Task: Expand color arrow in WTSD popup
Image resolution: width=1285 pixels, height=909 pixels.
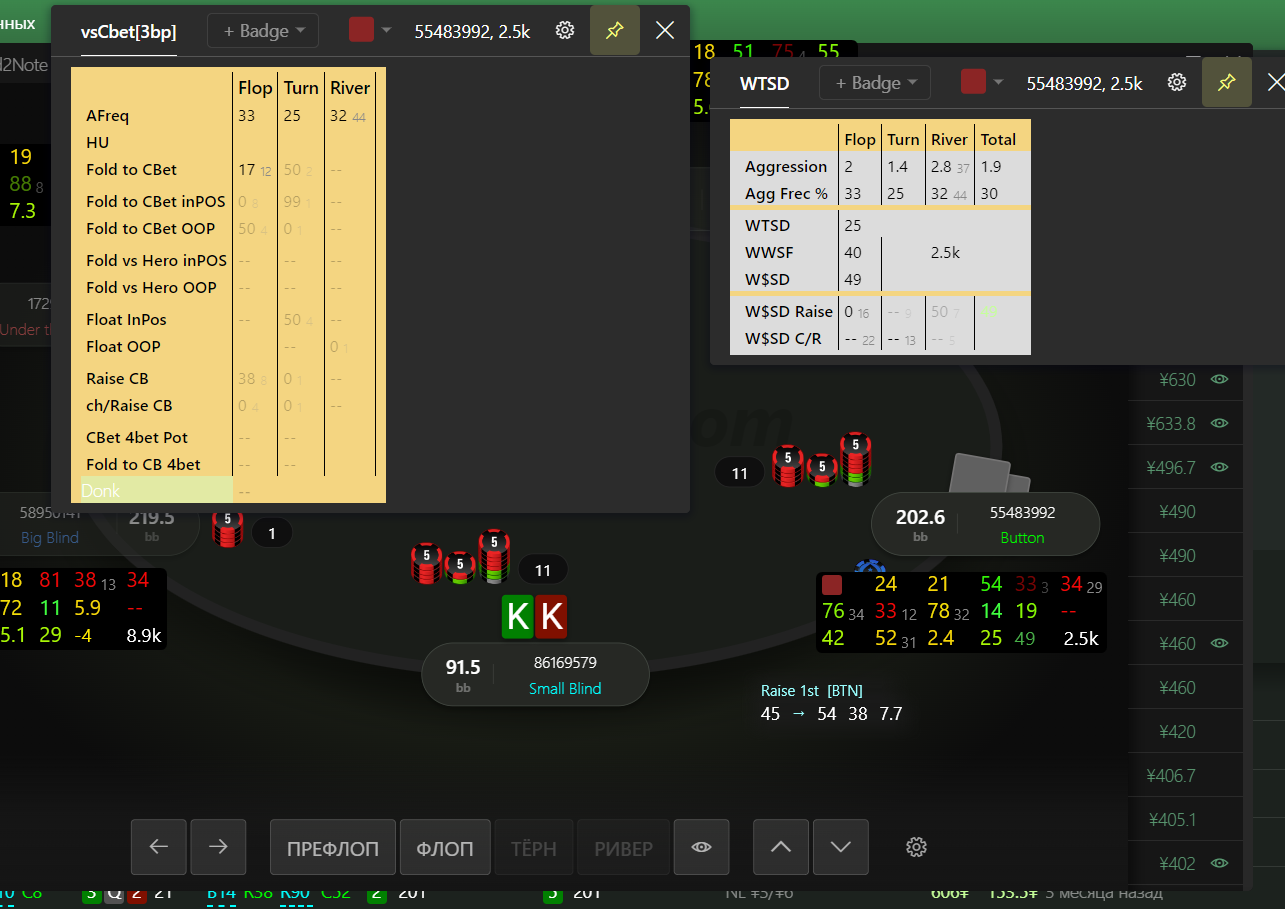Action: [x=999, y=83]
